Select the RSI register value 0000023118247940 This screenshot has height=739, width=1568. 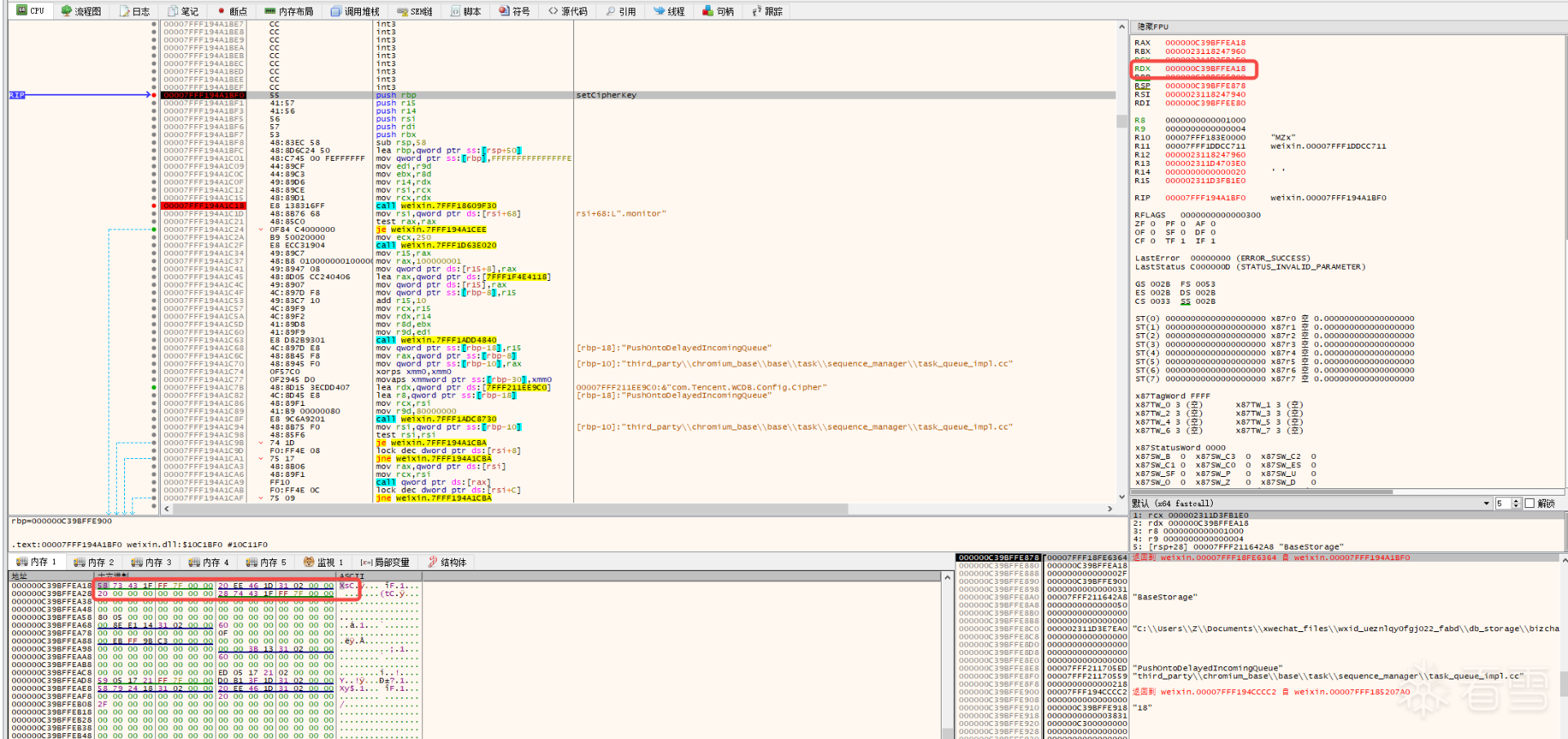coord(1205,95)
